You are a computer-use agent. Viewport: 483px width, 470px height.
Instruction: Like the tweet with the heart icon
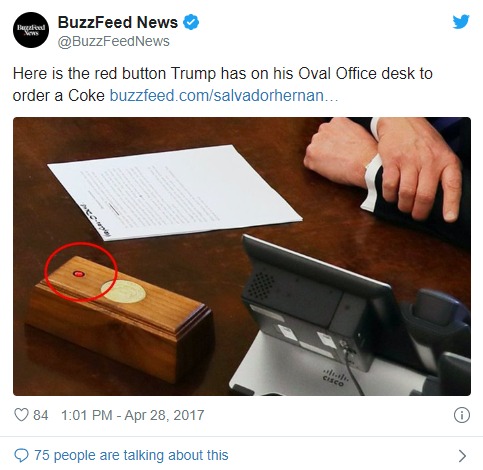(21, 415)
